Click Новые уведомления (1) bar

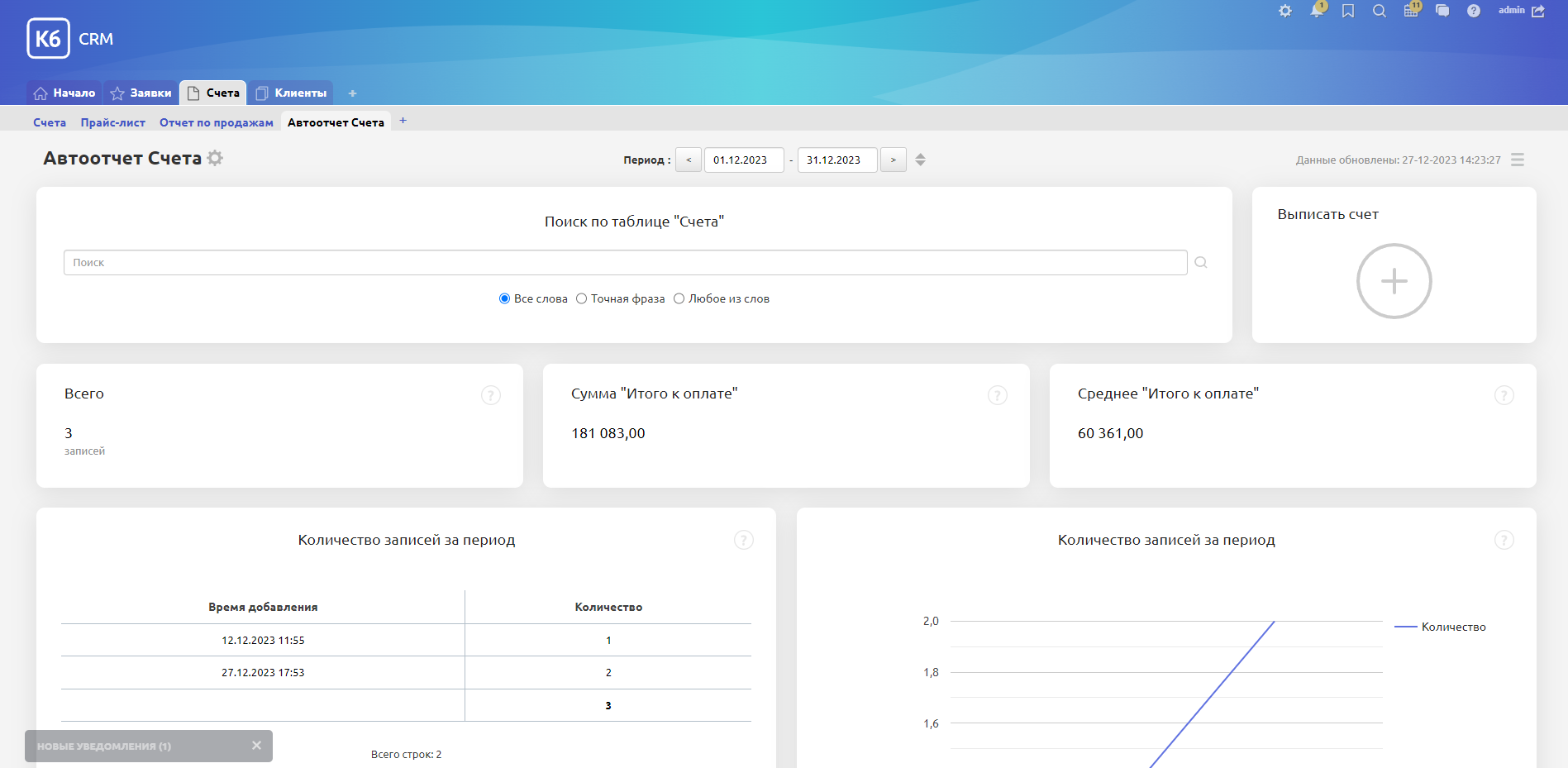pyautogui.click(x=149, y=746)
